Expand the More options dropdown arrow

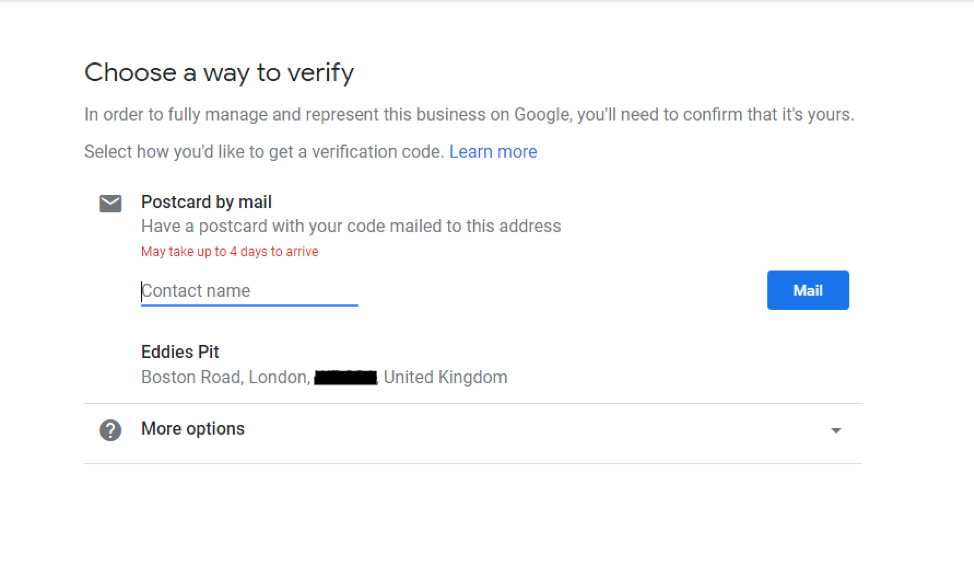pyautogui.click(x=836, y=431)
